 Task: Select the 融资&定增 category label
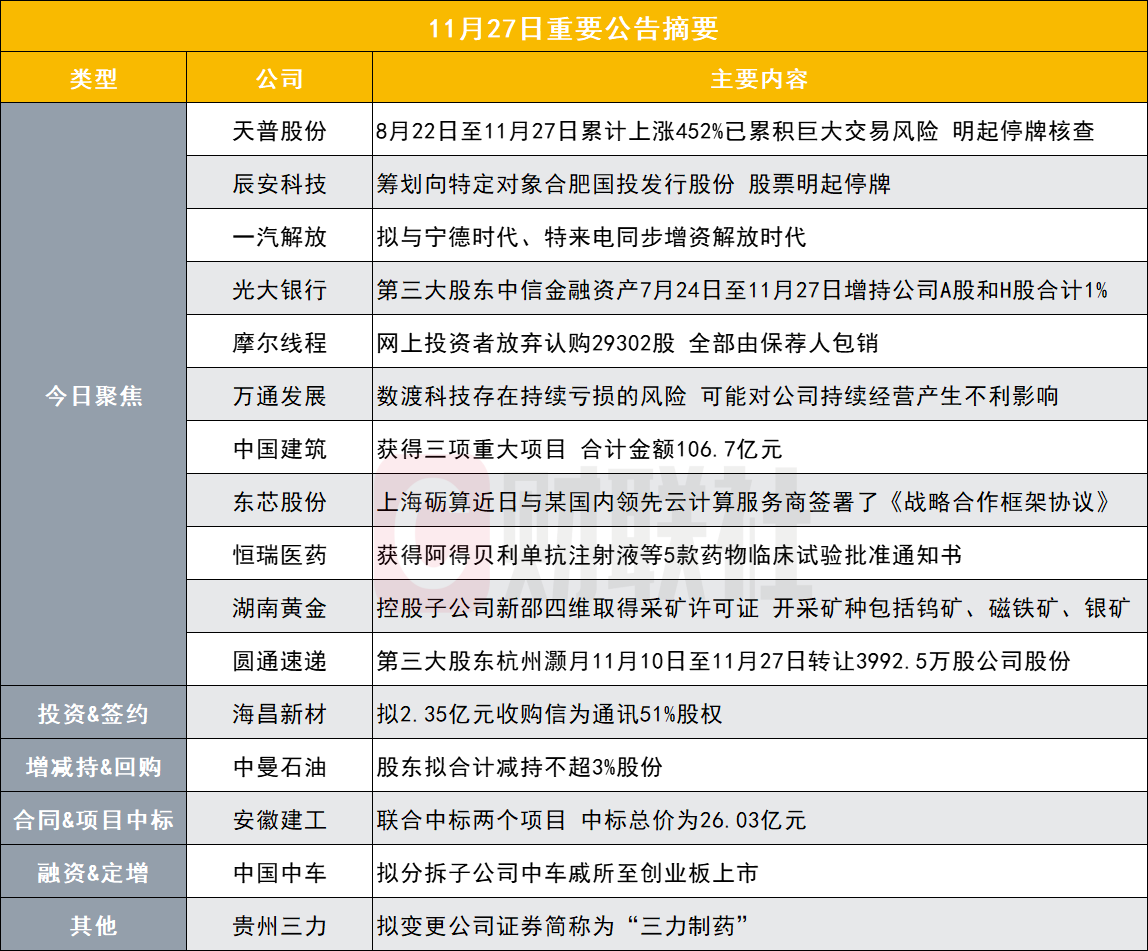[x=94, y=873]
